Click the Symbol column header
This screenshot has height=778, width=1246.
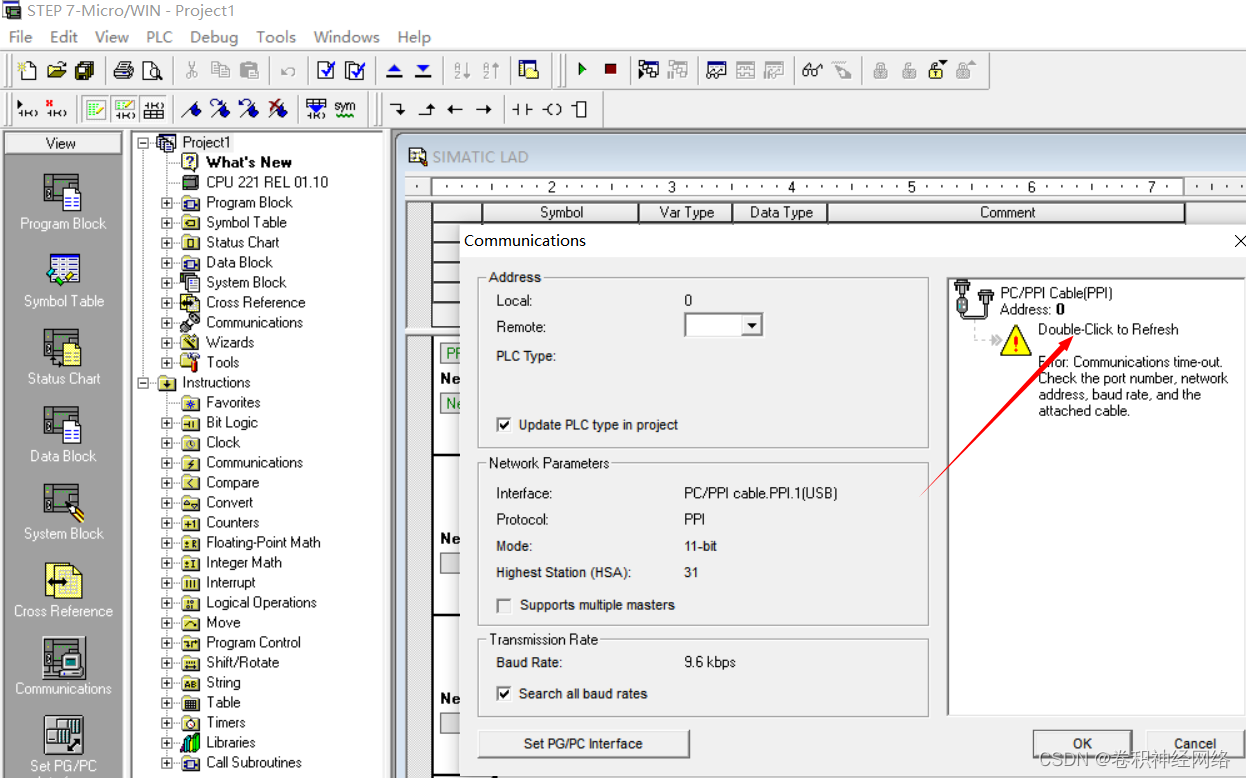click(x=561, y=212)
